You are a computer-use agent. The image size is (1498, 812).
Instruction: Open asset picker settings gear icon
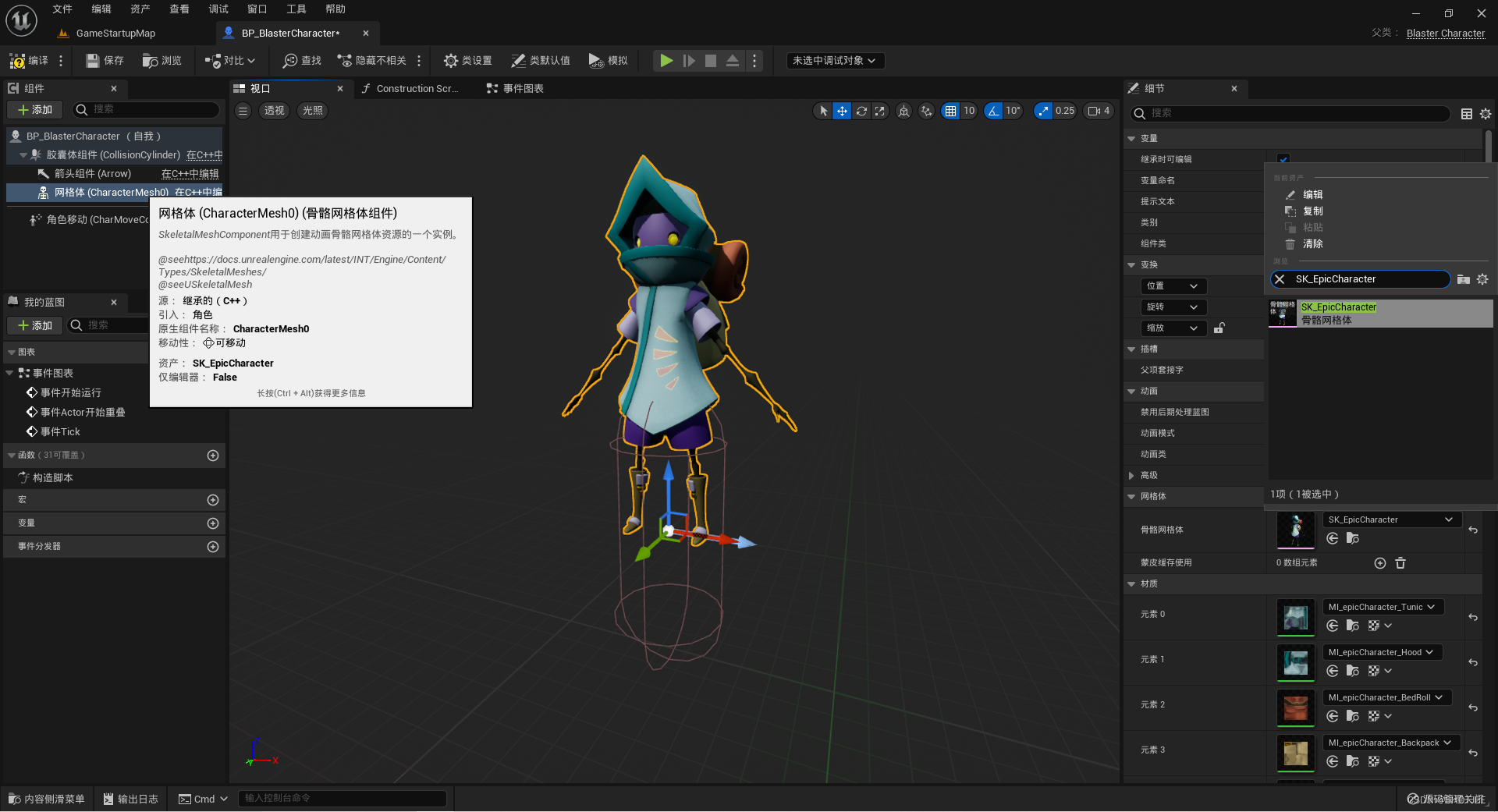pos(1482,279)
